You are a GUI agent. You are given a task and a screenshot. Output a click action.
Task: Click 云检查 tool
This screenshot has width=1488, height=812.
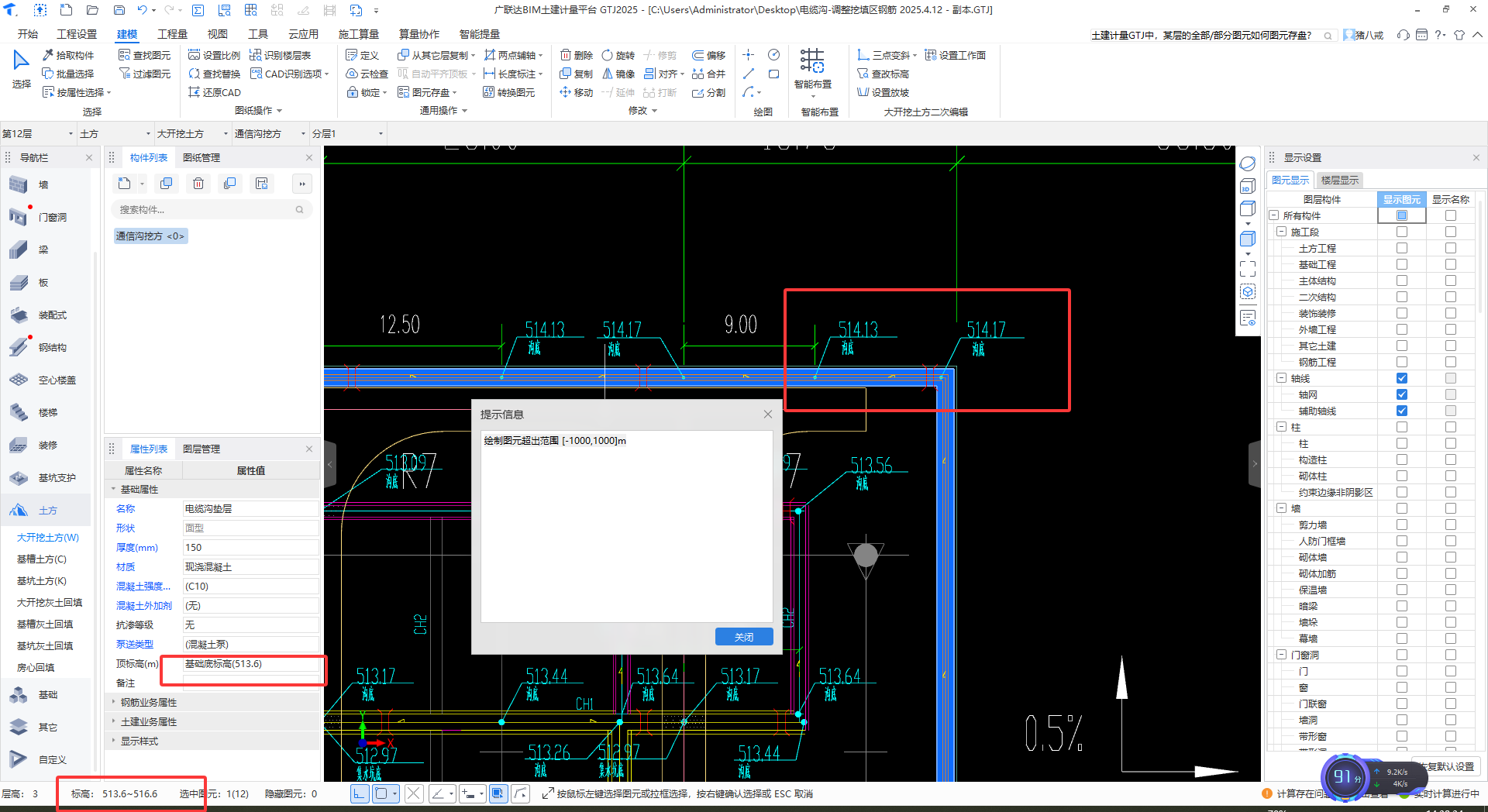click(367, 74)
